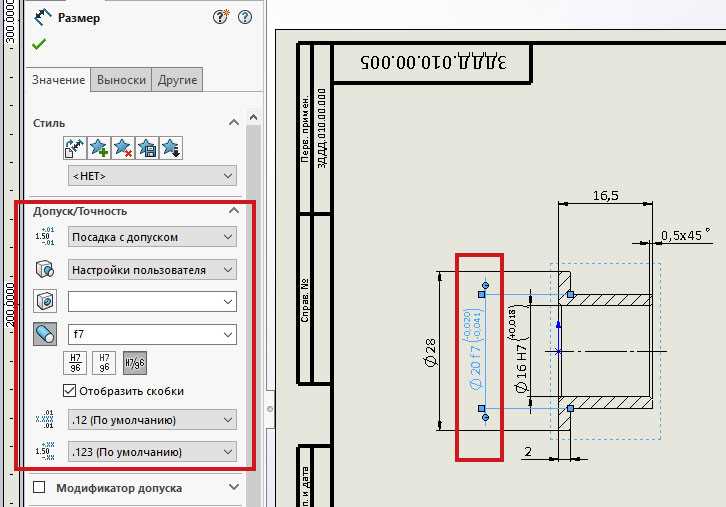Viewport: 726px width, 507px height.
Task: Select the 0,5x45° chamfer dimension
Action: click(686, 235)
